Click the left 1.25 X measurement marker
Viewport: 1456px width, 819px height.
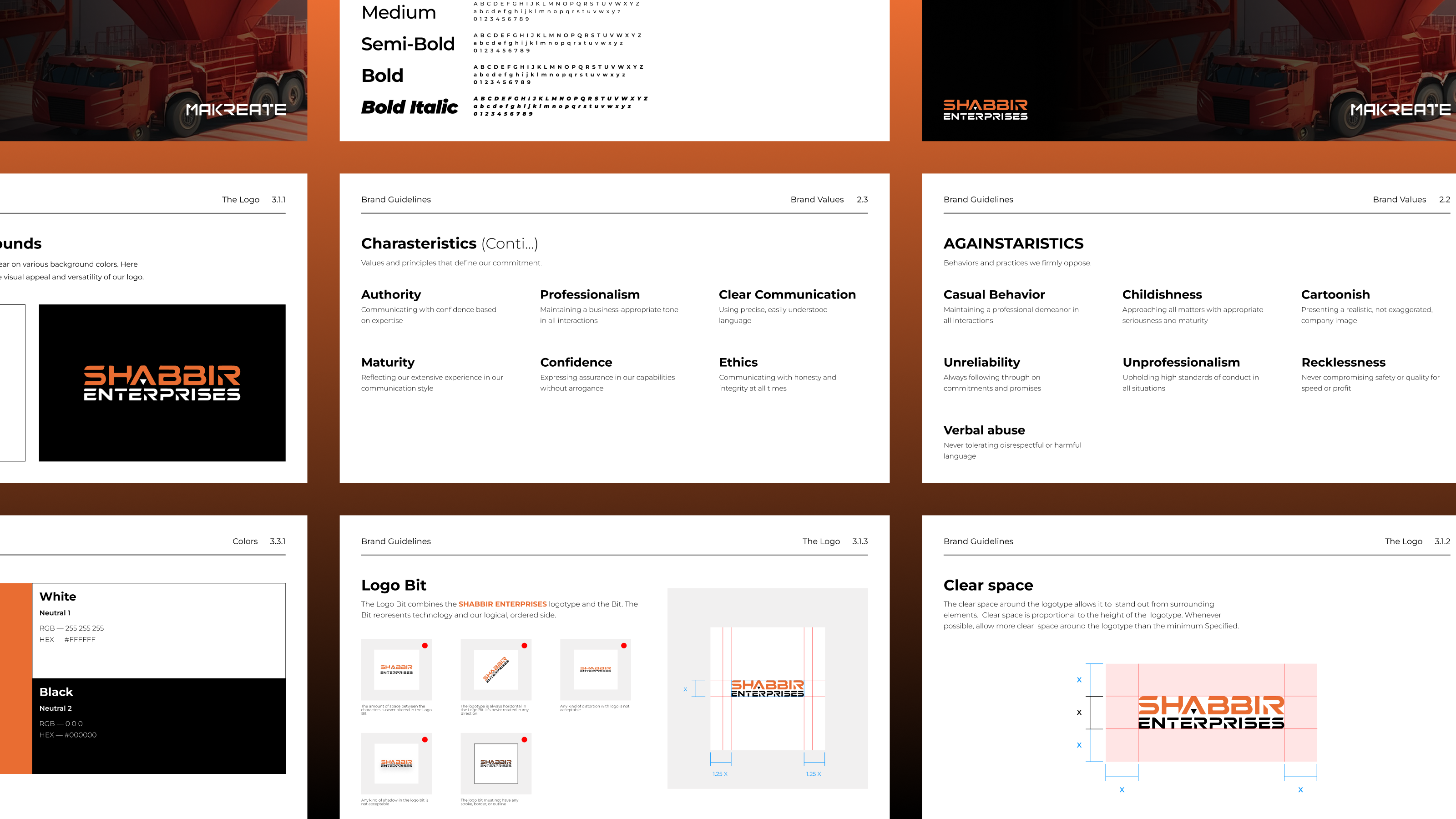coord(720,774)
